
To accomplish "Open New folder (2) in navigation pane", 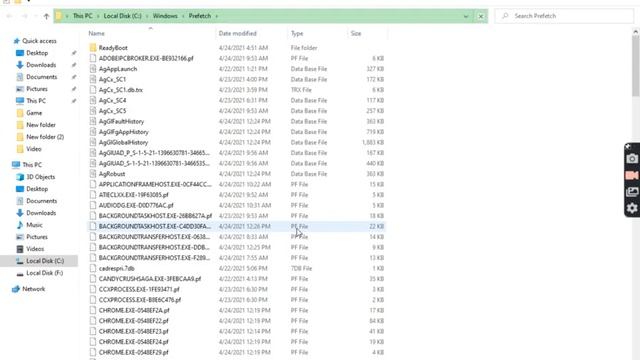I will click(x=45, y=137).
